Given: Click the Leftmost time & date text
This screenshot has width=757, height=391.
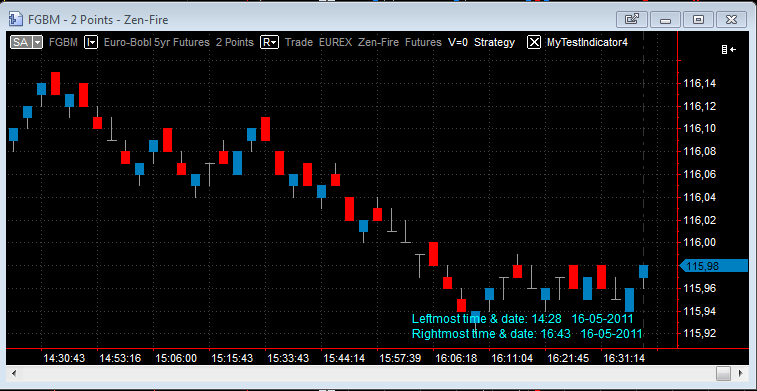Looking at the screenshot, I should (522, 319).
